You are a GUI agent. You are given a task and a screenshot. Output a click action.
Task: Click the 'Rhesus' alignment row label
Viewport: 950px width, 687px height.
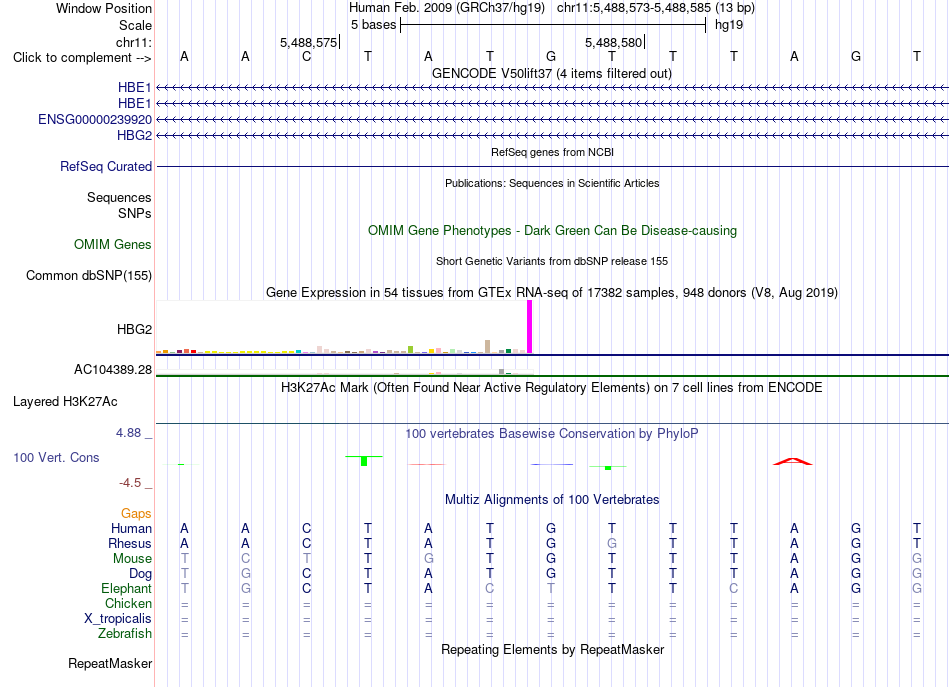(130, 543)
